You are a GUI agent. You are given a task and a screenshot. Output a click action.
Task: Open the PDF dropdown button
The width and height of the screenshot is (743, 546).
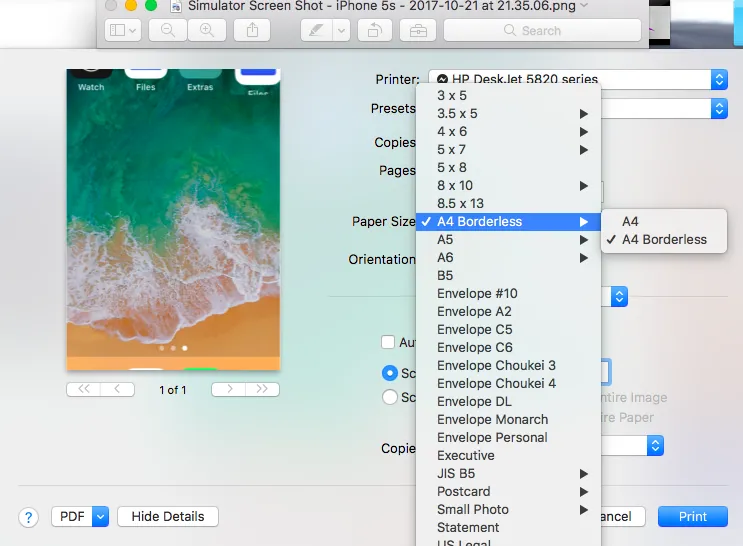tap(80, 517)
